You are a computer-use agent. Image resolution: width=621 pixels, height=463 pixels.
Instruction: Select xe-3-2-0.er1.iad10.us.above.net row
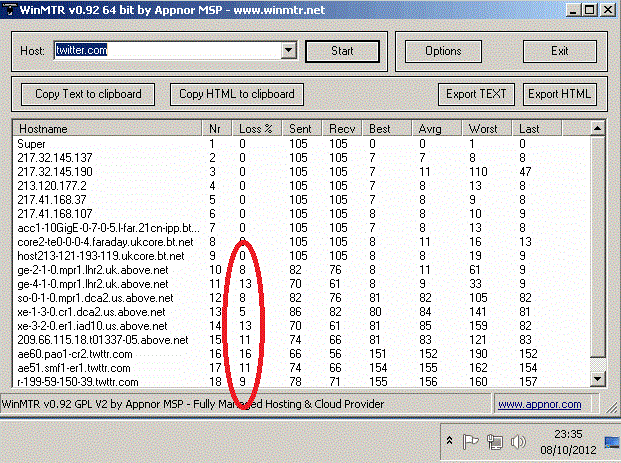coord(301,326)
